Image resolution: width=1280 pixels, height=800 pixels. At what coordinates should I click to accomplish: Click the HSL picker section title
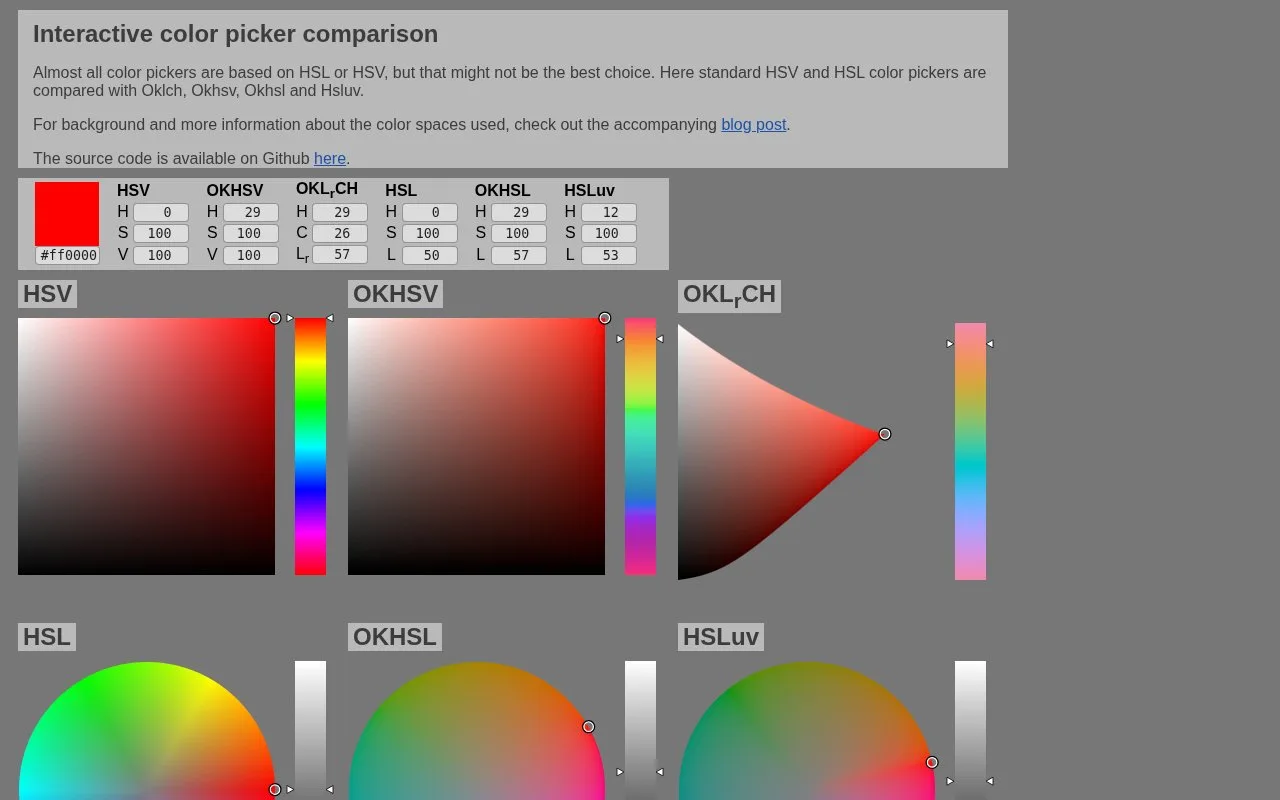(x=47, y=637)
